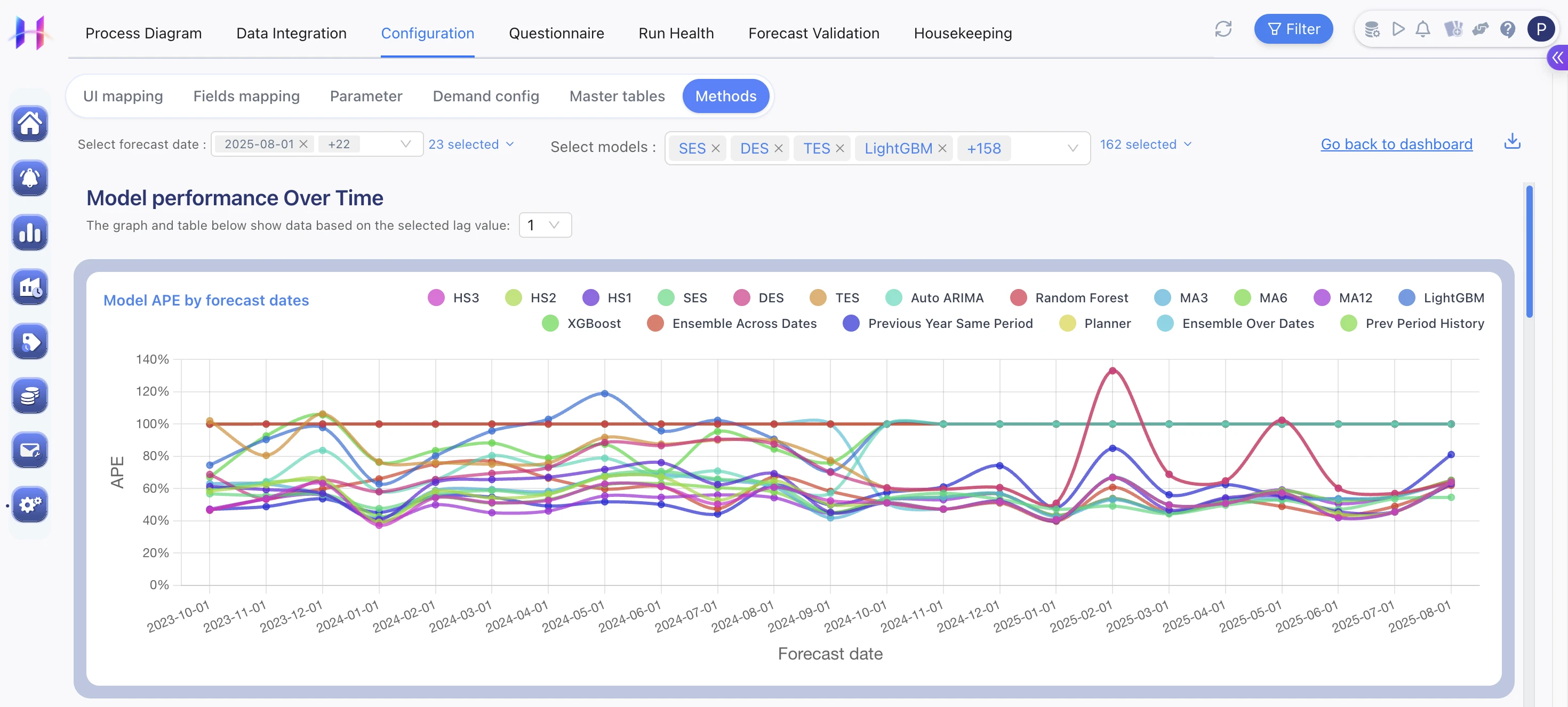Select the Demand config sub-tab
Viewport: 1568px width, 707px height.
pyautogui.click(x=486, y=96)
